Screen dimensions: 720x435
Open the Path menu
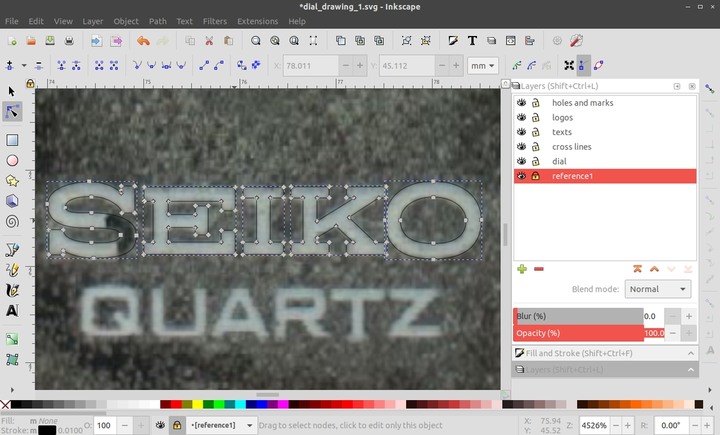tap(158, 21)
